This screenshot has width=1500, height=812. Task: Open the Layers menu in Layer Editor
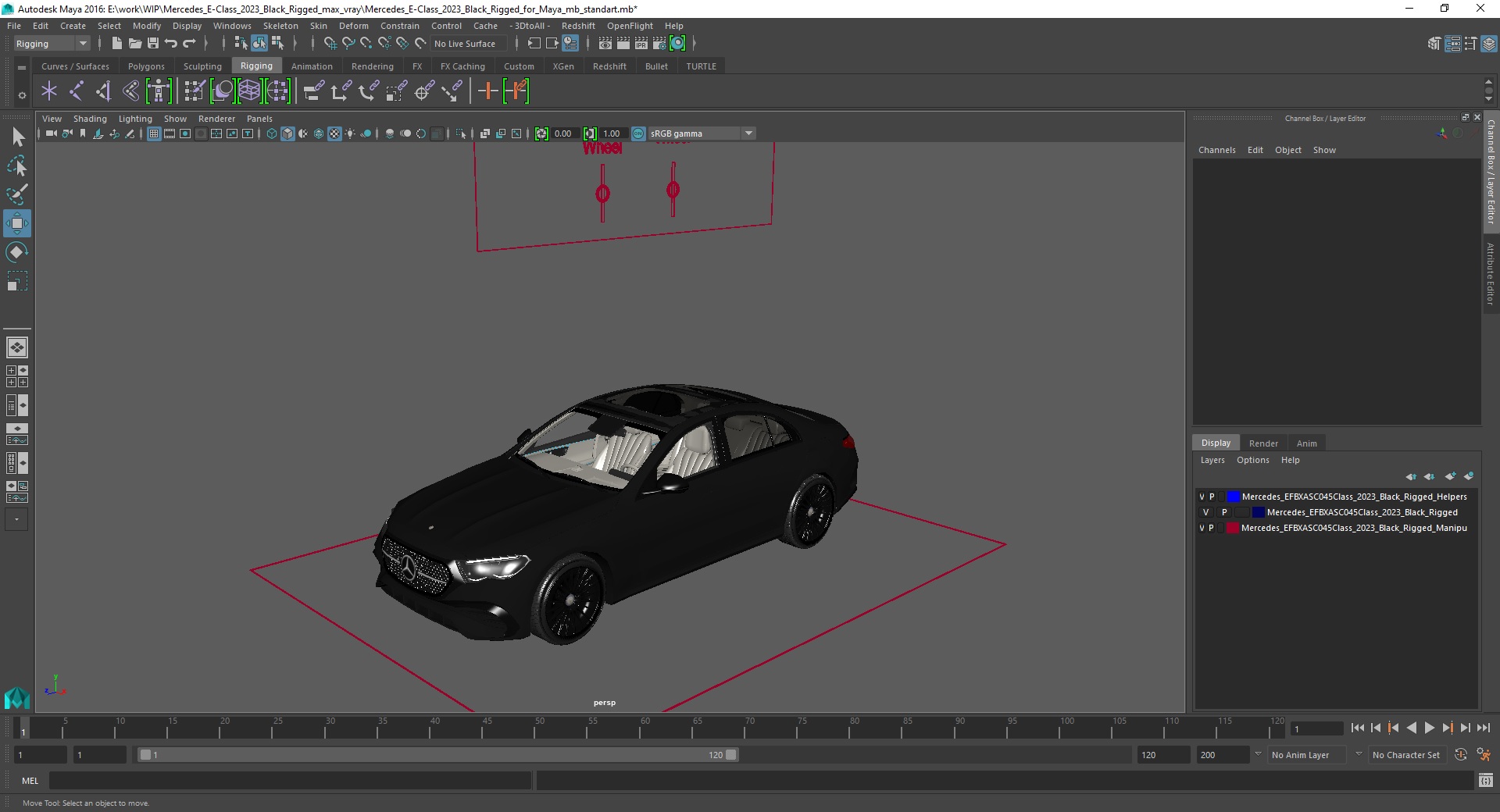(1212, 460)
